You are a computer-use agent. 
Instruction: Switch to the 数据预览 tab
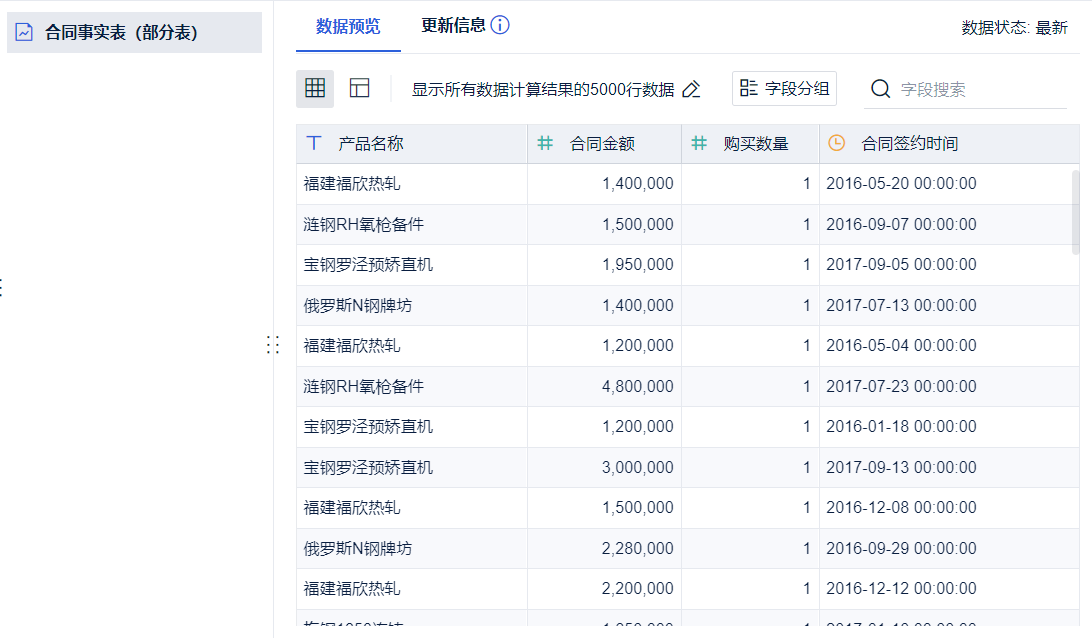(348, 26)
